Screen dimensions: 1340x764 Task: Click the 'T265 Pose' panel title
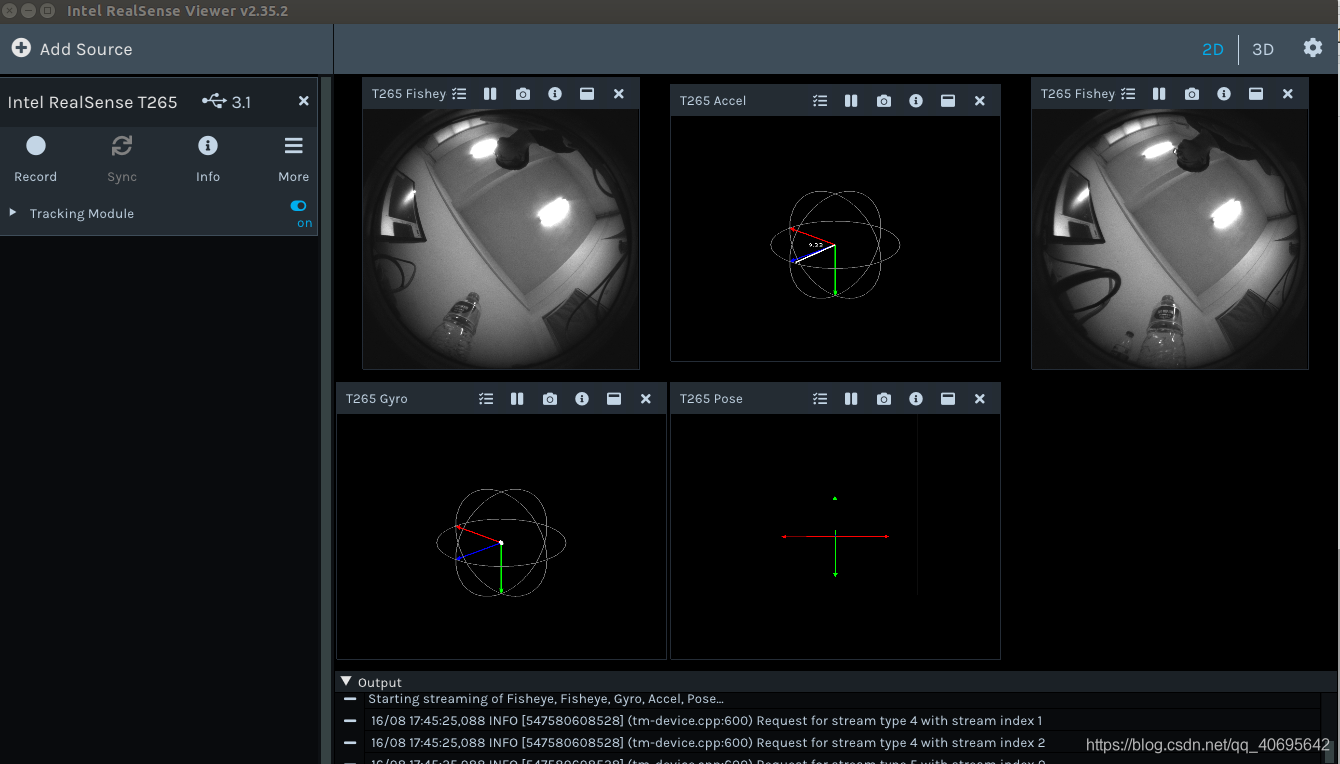pos(711,399)
